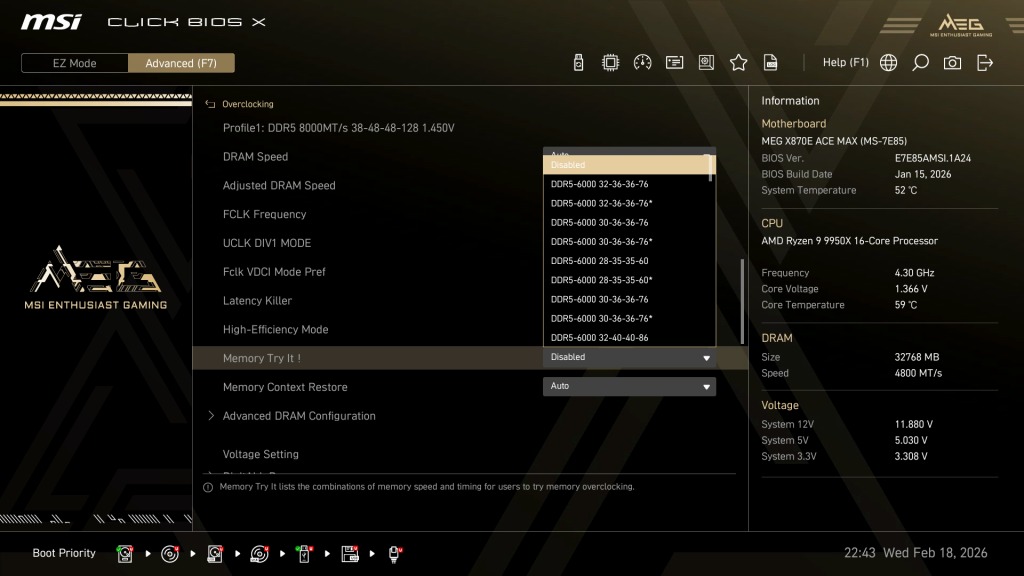Click the Boot Priority label
Image resolution: width=1024 pixels, height=576 pixels.
(64, 553)
